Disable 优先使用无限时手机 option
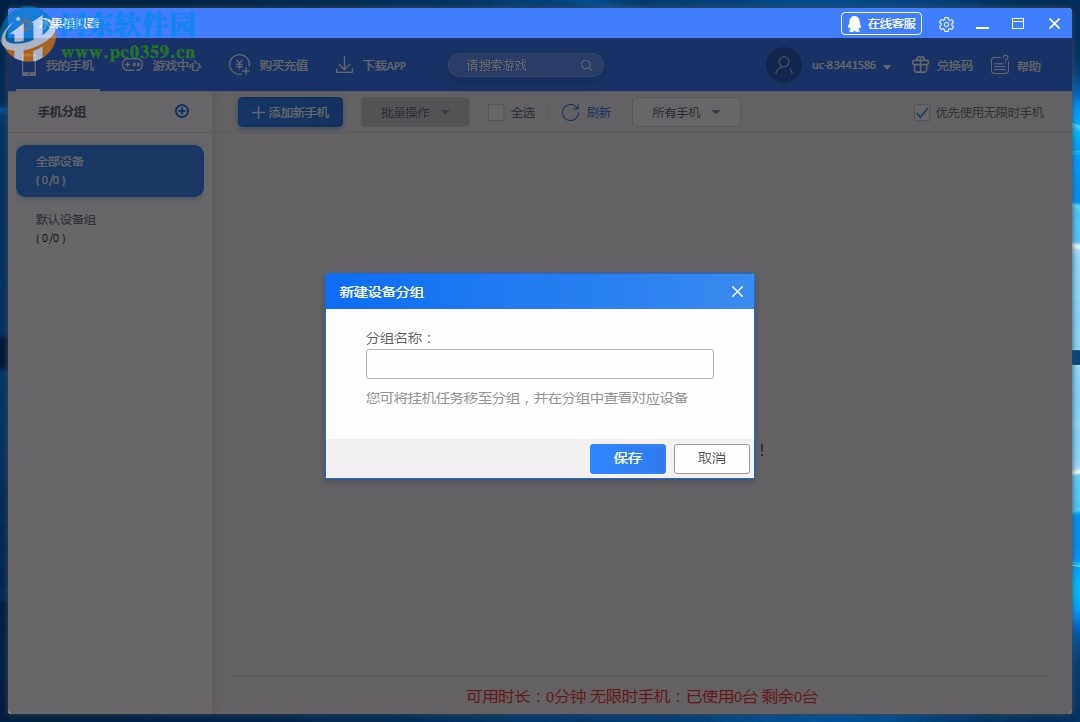 point(921,112)
